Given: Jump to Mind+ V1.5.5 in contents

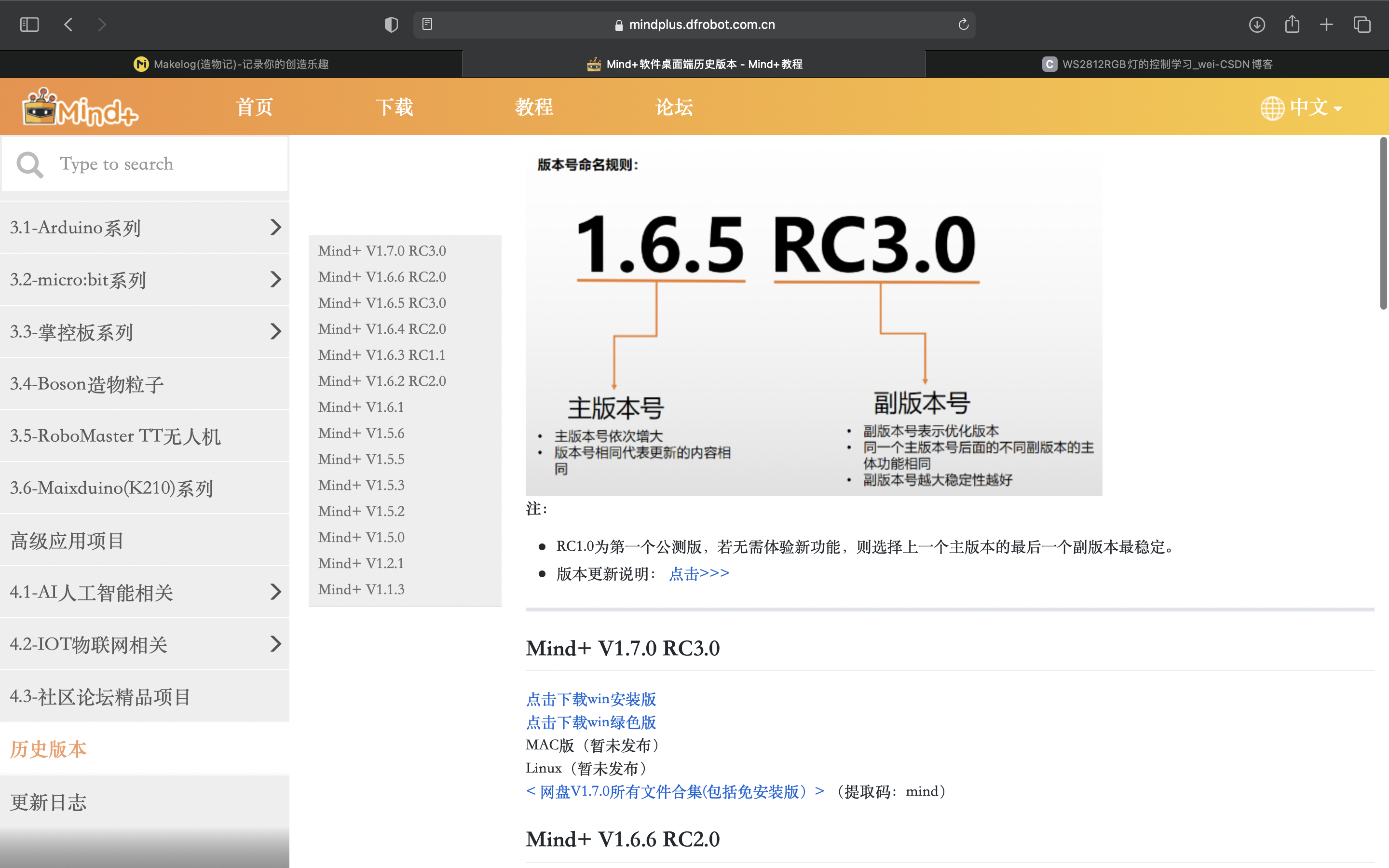Looking at the screenshot, I should pos(361,459).
